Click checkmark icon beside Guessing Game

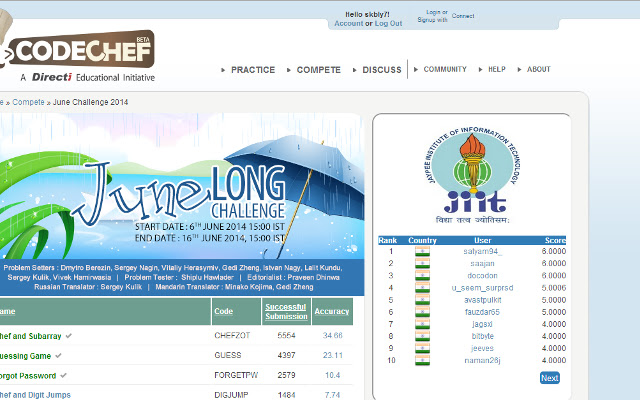(x=58, y=356)
